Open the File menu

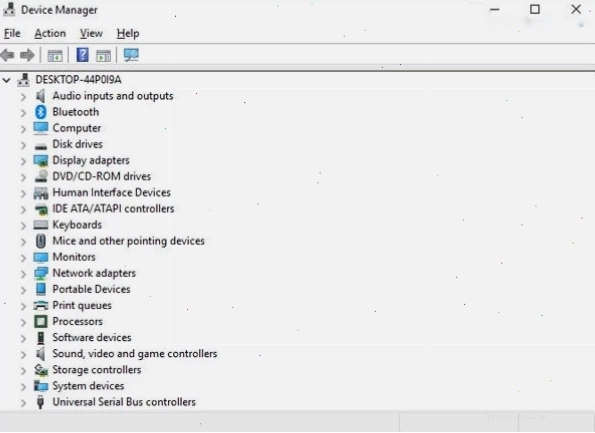[12, 33]
